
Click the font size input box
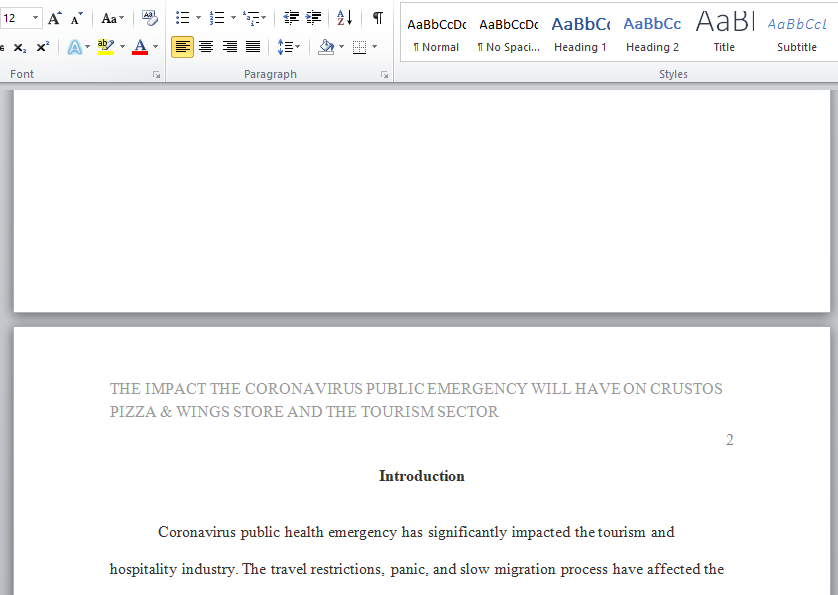tap(14, 18)
